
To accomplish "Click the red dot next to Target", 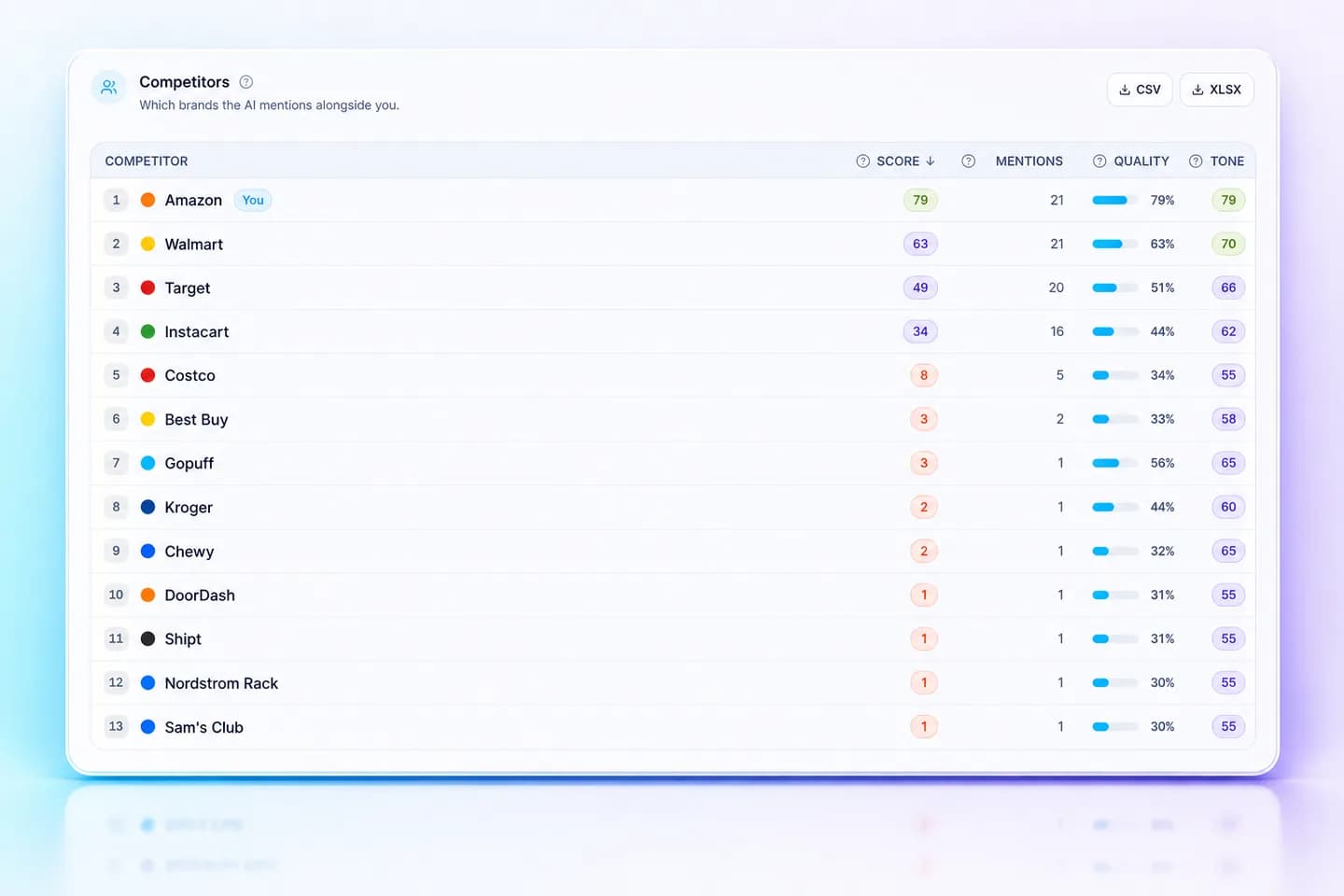I will tap(147, 287).
